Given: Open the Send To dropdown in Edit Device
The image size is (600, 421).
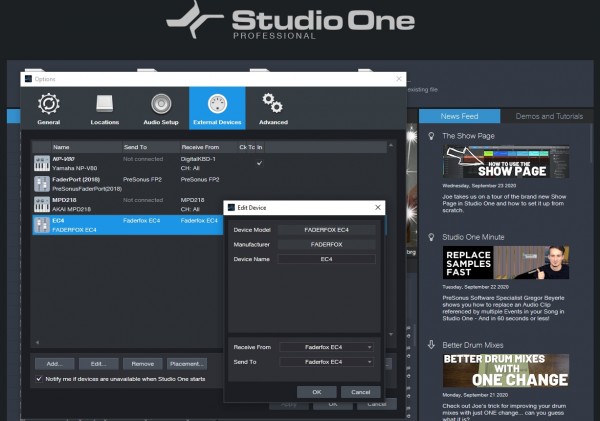Looking at the screenshot, I should click(x=326, y=362).
